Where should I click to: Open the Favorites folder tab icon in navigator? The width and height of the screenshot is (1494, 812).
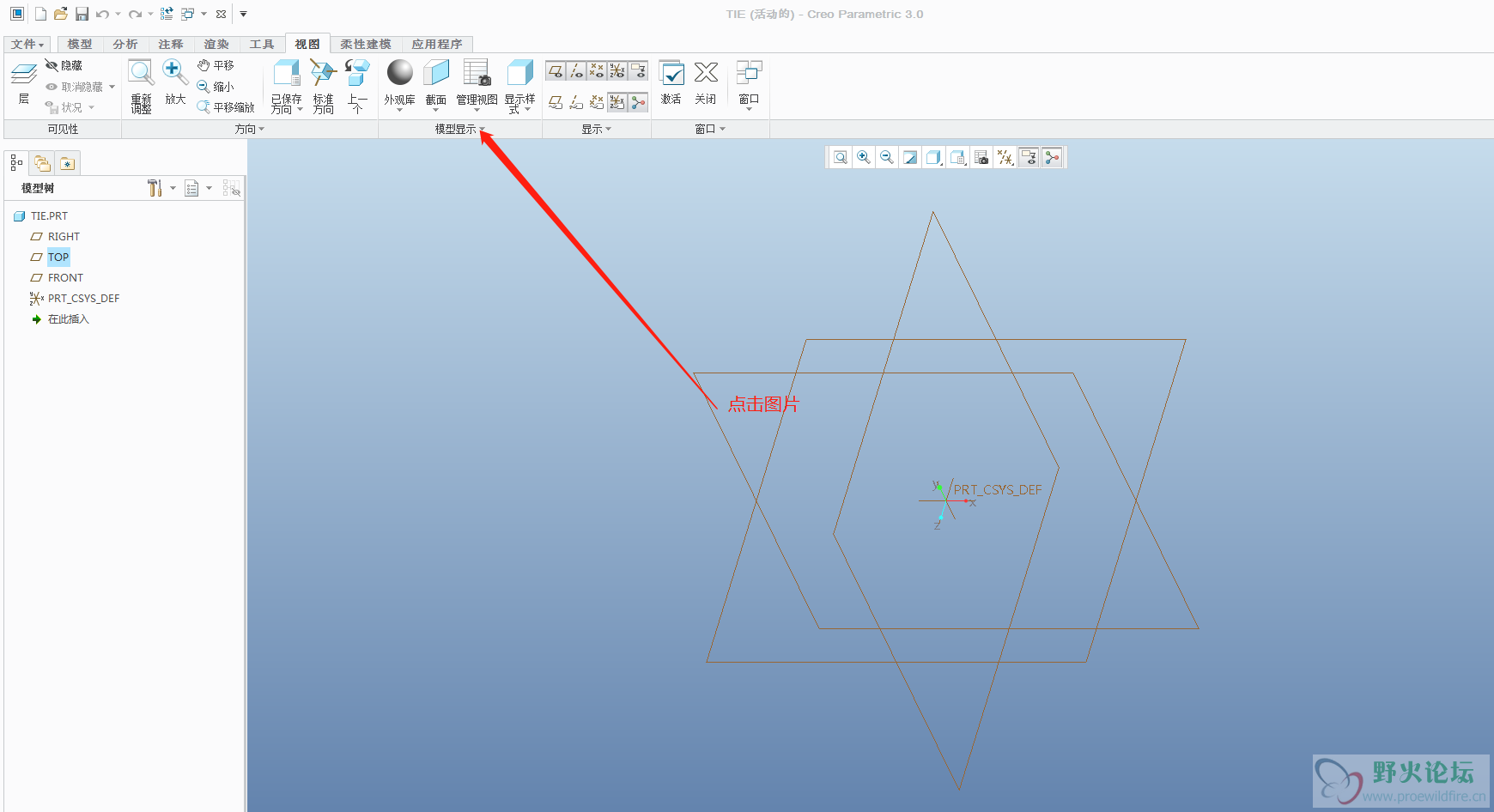68,163
